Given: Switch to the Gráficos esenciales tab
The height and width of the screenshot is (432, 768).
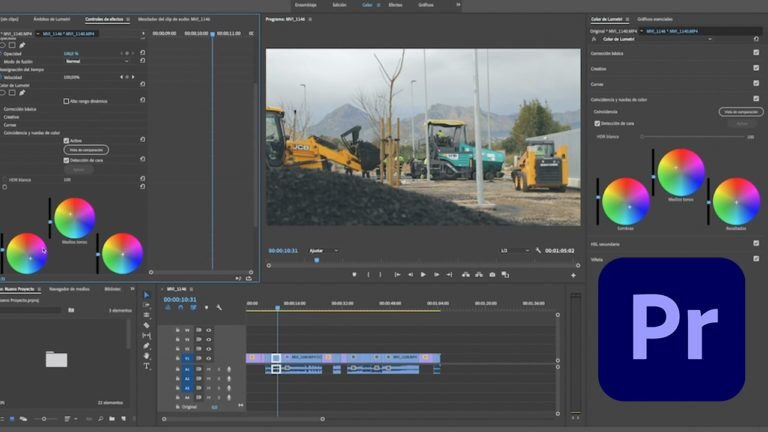Looking at the screenshot, I should [655, 19].
